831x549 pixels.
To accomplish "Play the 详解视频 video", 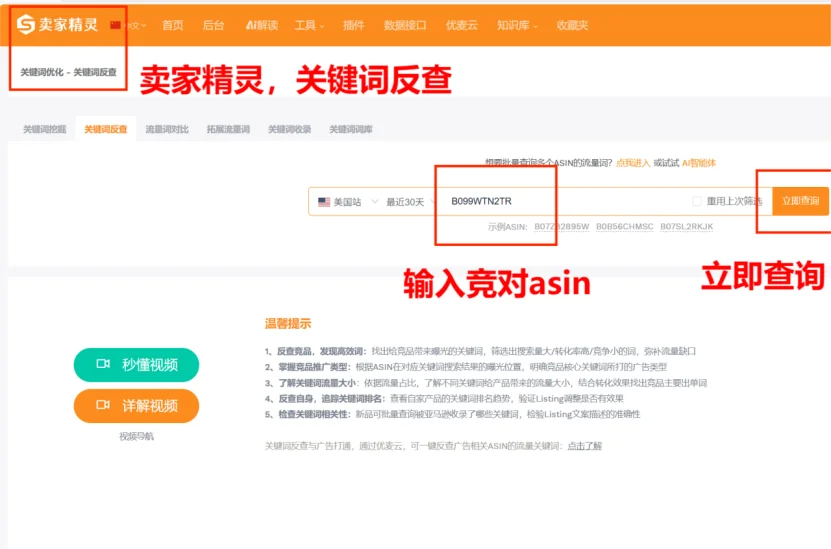I will click(x=136, y=406).
